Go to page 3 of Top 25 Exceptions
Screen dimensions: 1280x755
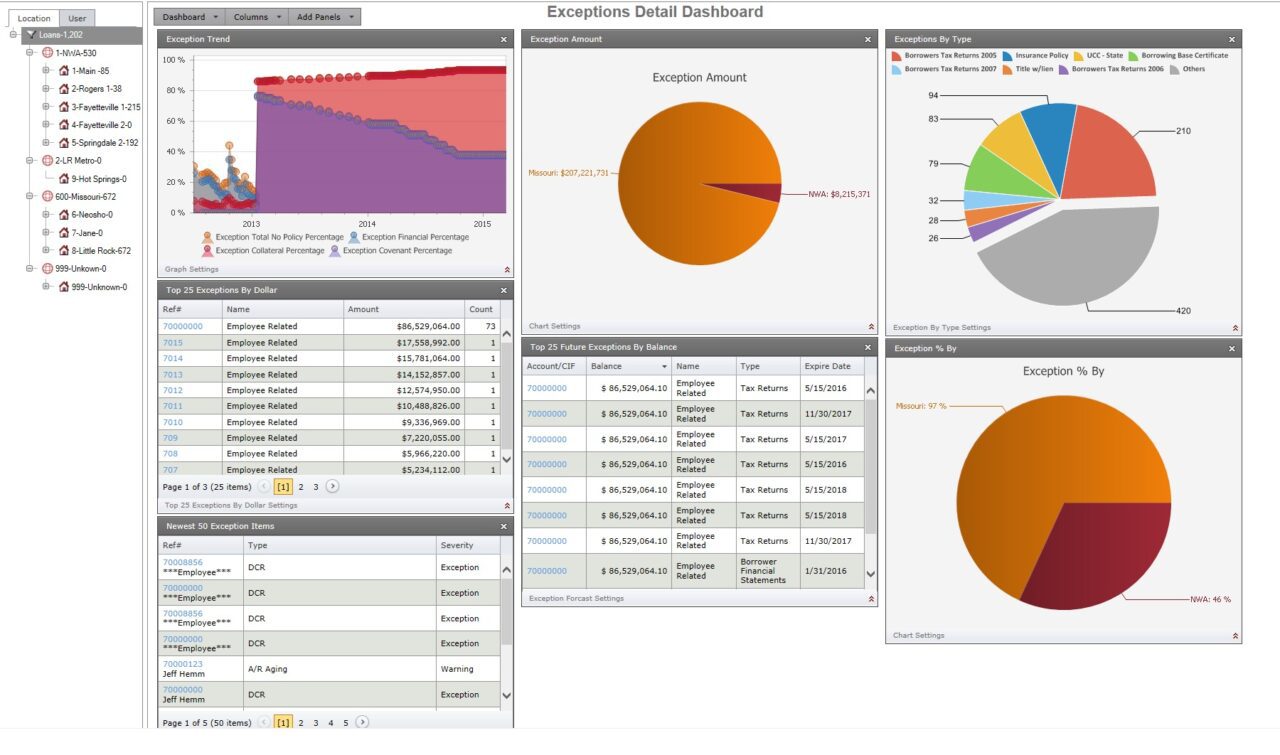(x=316, y=487)
